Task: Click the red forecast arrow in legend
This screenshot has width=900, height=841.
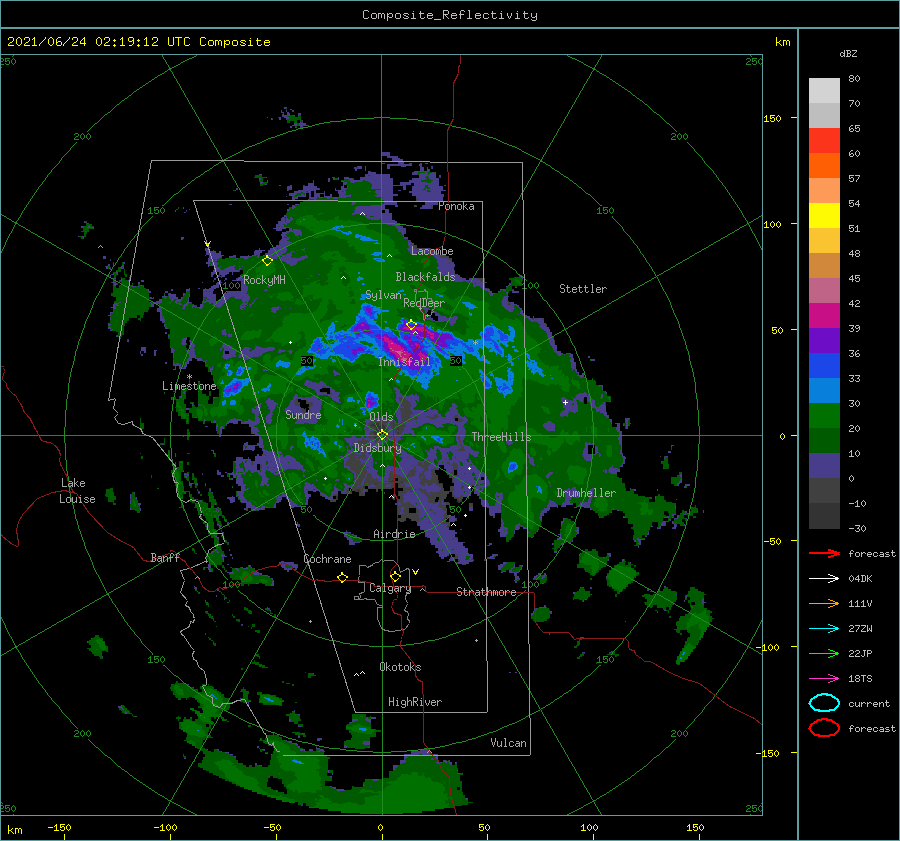Action: (x=824, y=553)
